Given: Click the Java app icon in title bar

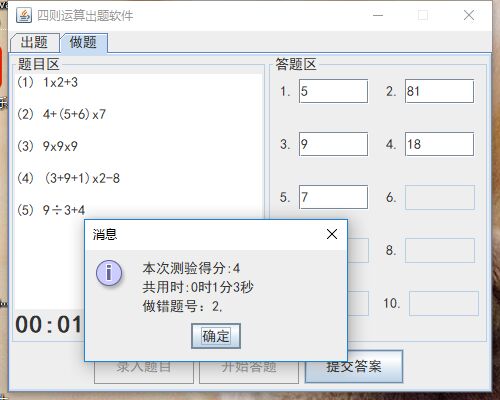Looking at the screenshot, I should (24, 15).
